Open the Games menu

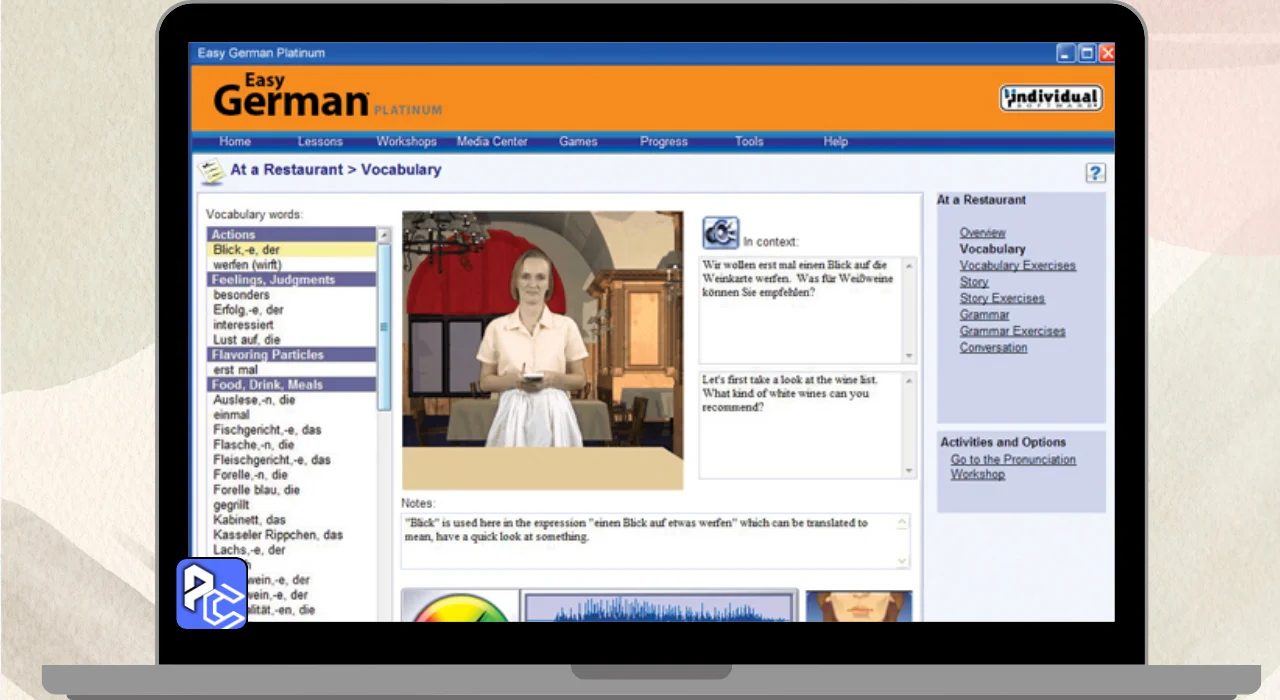pyautogui.click(x=578, y=142)
